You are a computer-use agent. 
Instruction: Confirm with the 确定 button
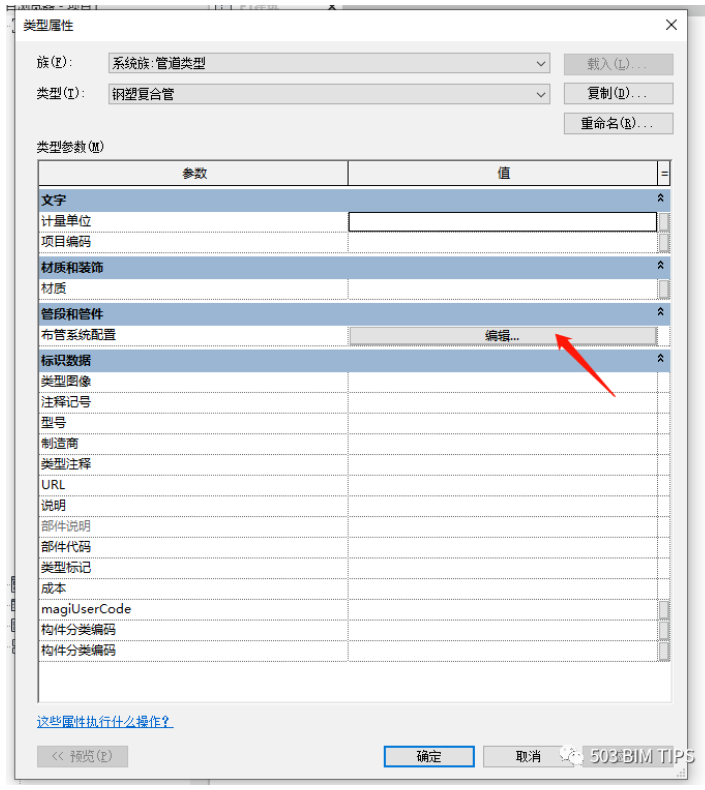coord(429,756)
